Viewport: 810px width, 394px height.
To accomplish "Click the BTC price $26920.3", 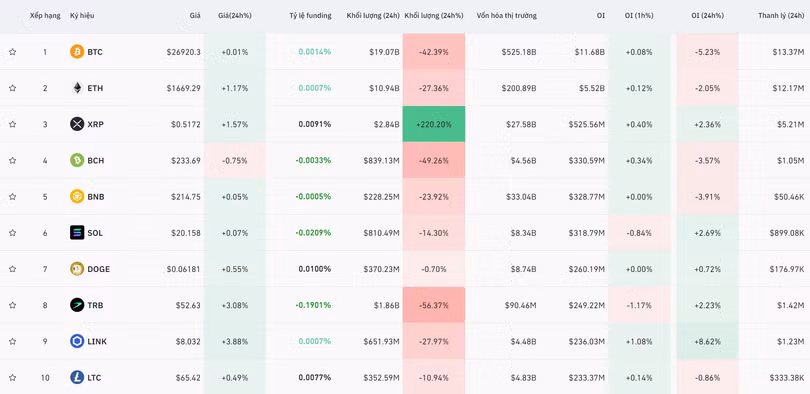I will (x=183, y=52).
